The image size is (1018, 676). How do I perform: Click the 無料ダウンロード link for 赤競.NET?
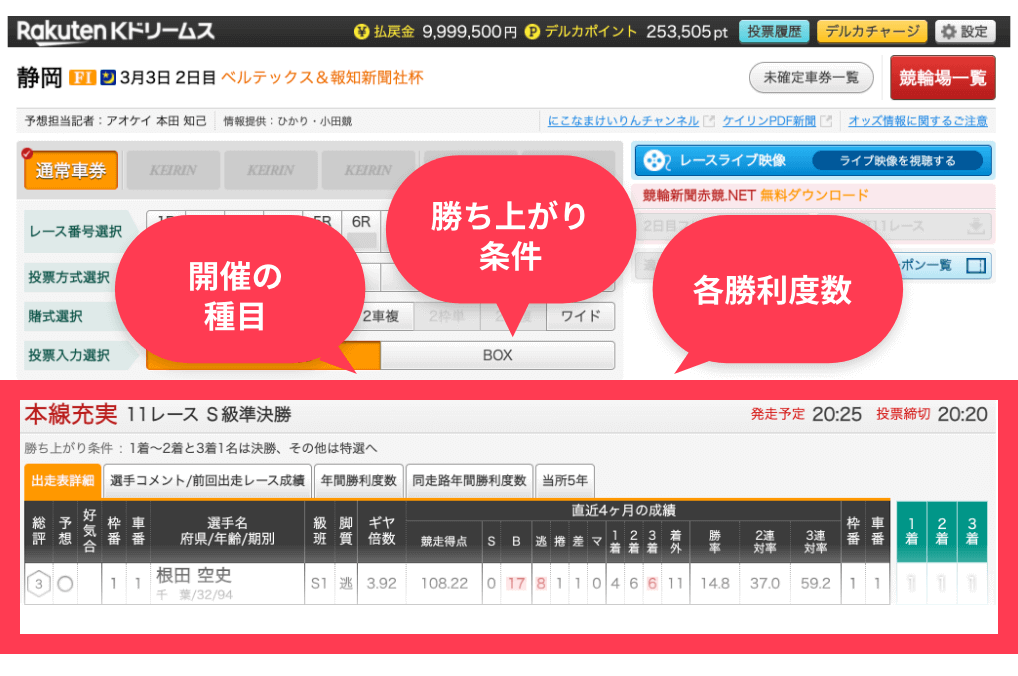(814, 195)
